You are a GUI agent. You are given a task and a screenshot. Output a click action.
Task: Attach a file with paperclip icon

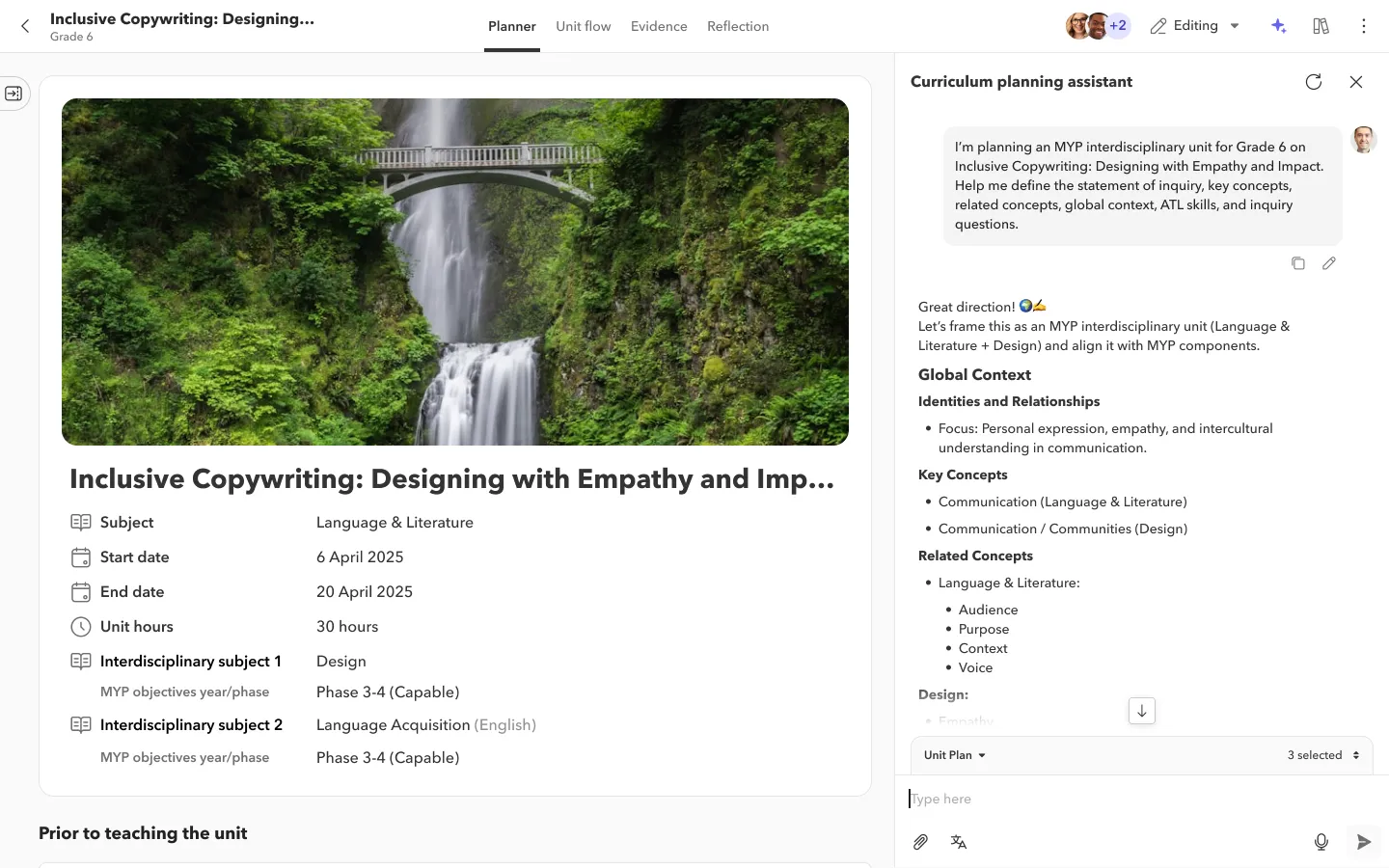[920, 842]
